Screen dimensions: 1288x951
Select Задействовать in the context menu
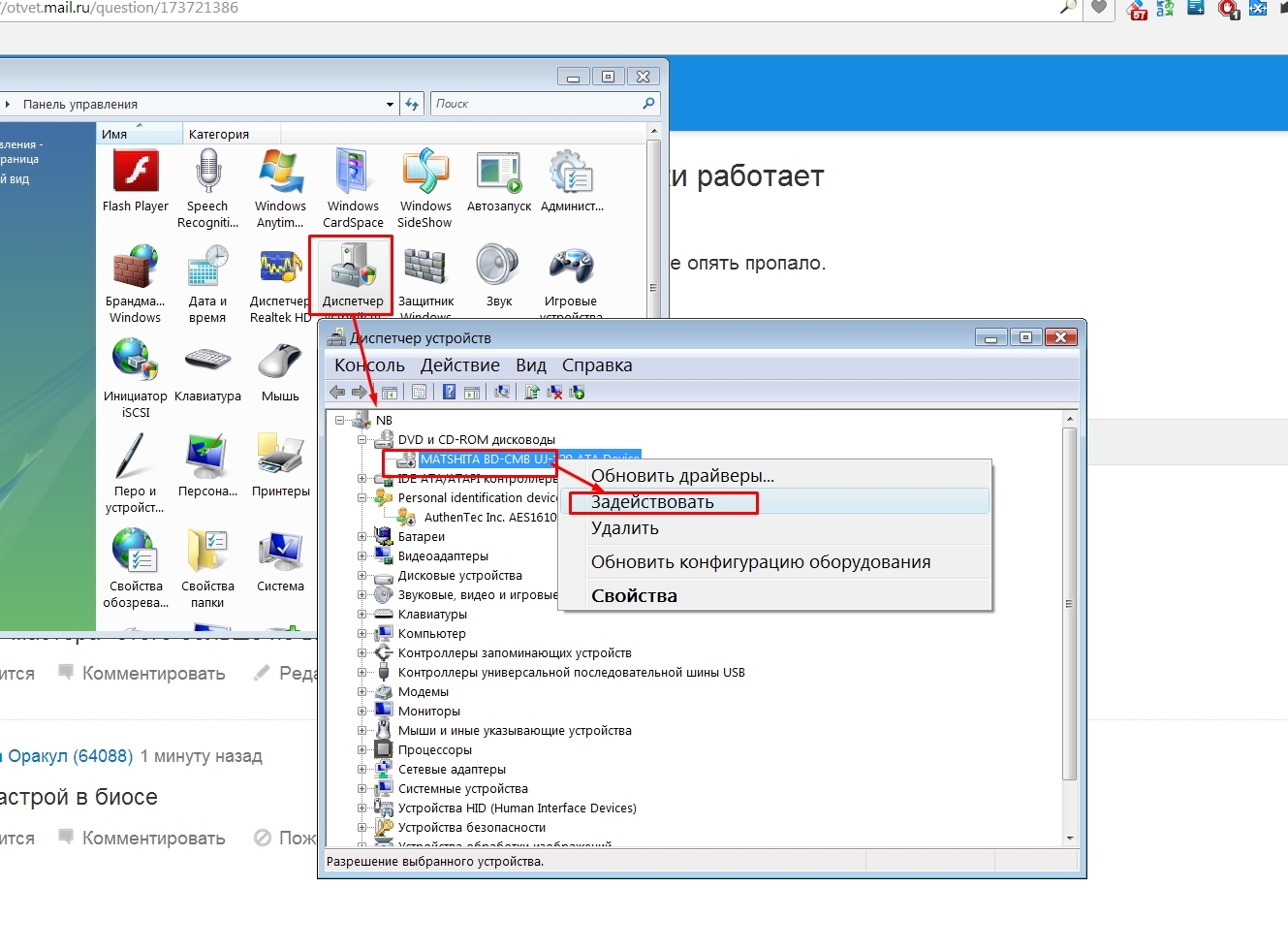click(x=652, y=502)
